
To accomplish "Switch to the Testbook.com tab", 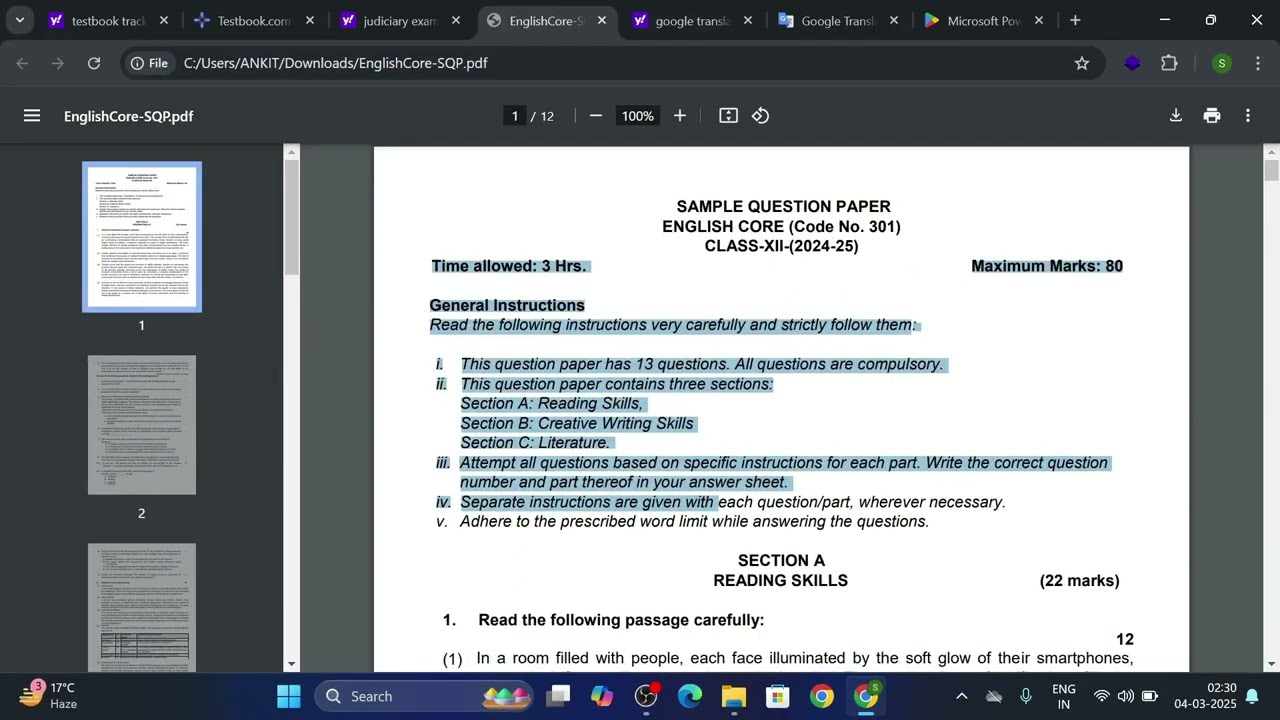I will coord(250,20).
